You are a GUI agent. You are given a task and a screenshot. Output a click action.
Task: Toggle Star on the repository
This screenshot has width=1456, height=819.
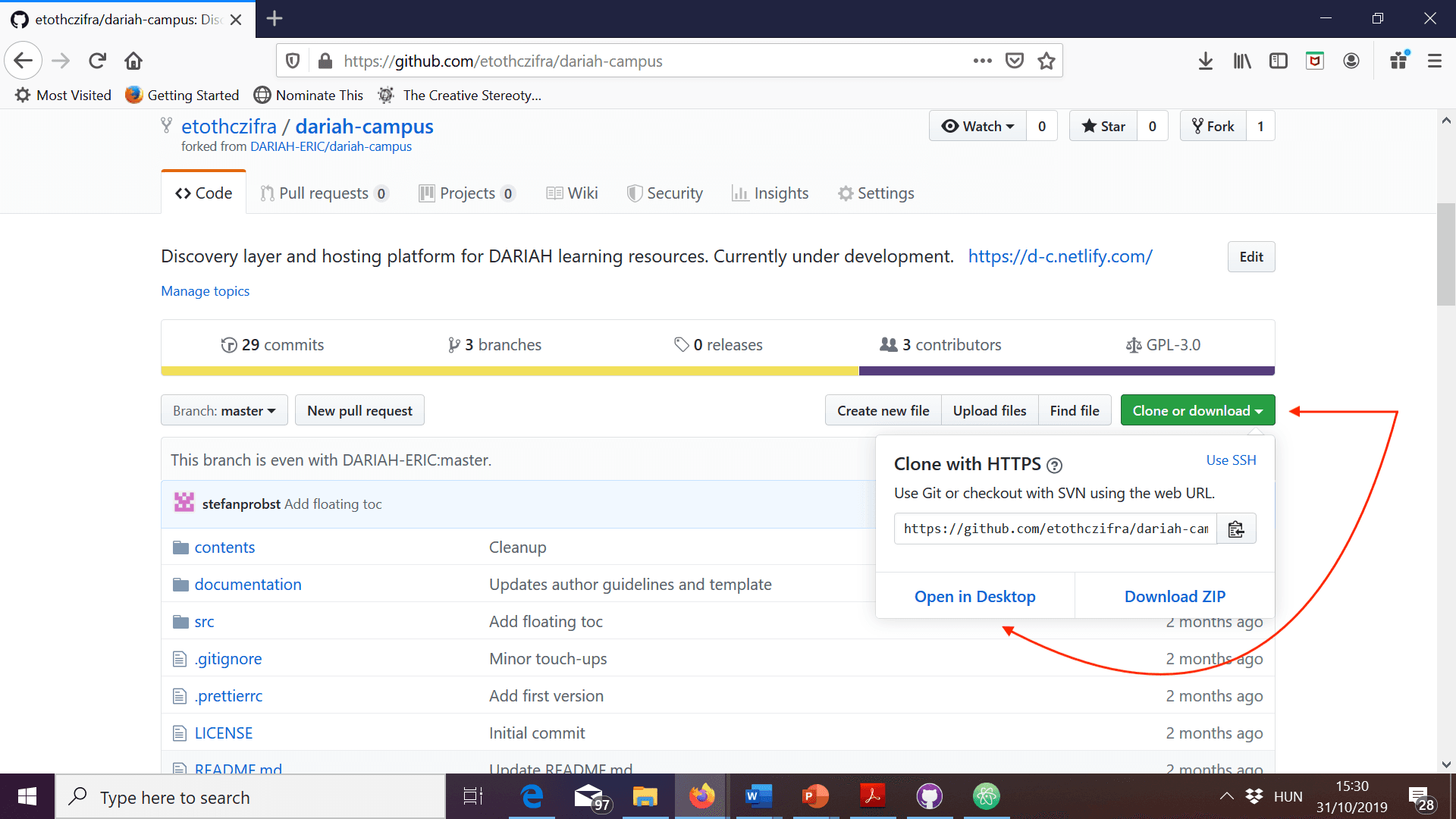[1103, 126]
